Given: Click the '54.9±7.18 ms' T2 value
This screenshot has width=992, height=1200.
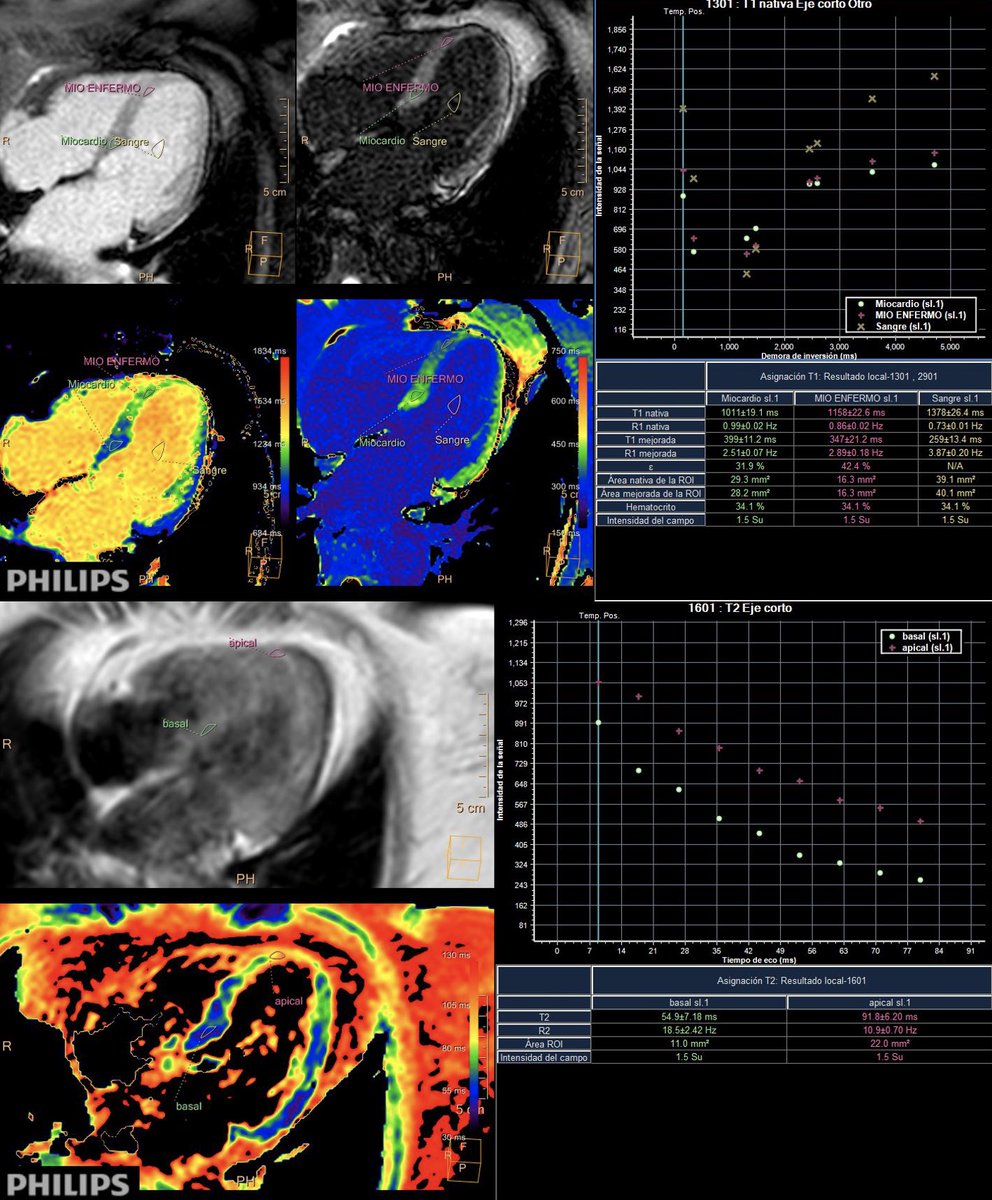Looking at the screenshot, I should pyautogui.click(x=689, y=1016).
